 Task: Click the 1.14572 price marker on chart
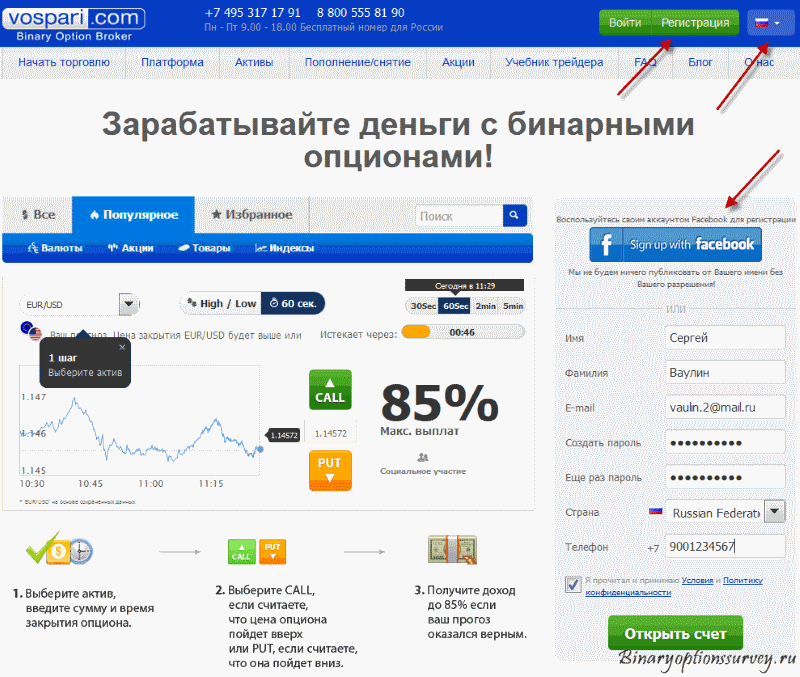click(283, 435)
